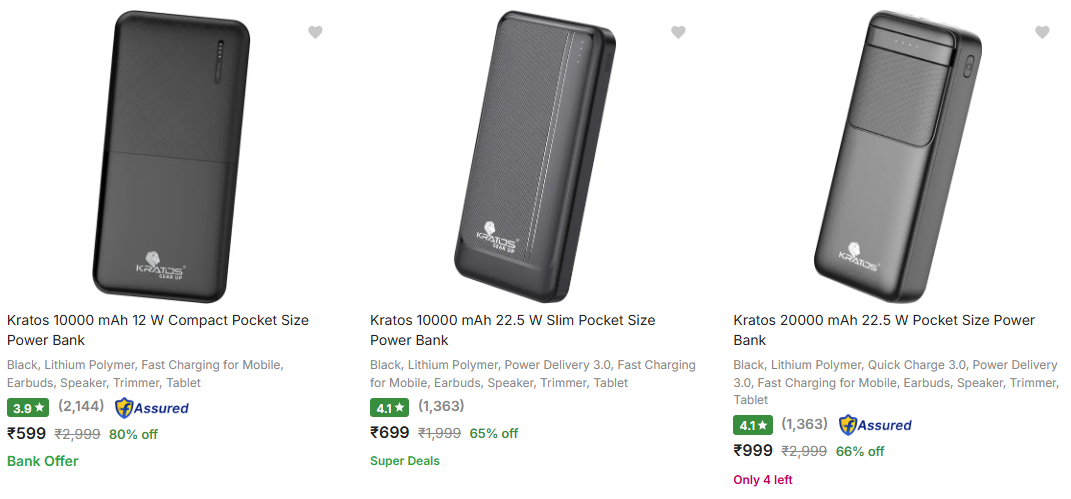Wishlist the Kratos 12 W Compact power bank

click(x=315, y=32)
